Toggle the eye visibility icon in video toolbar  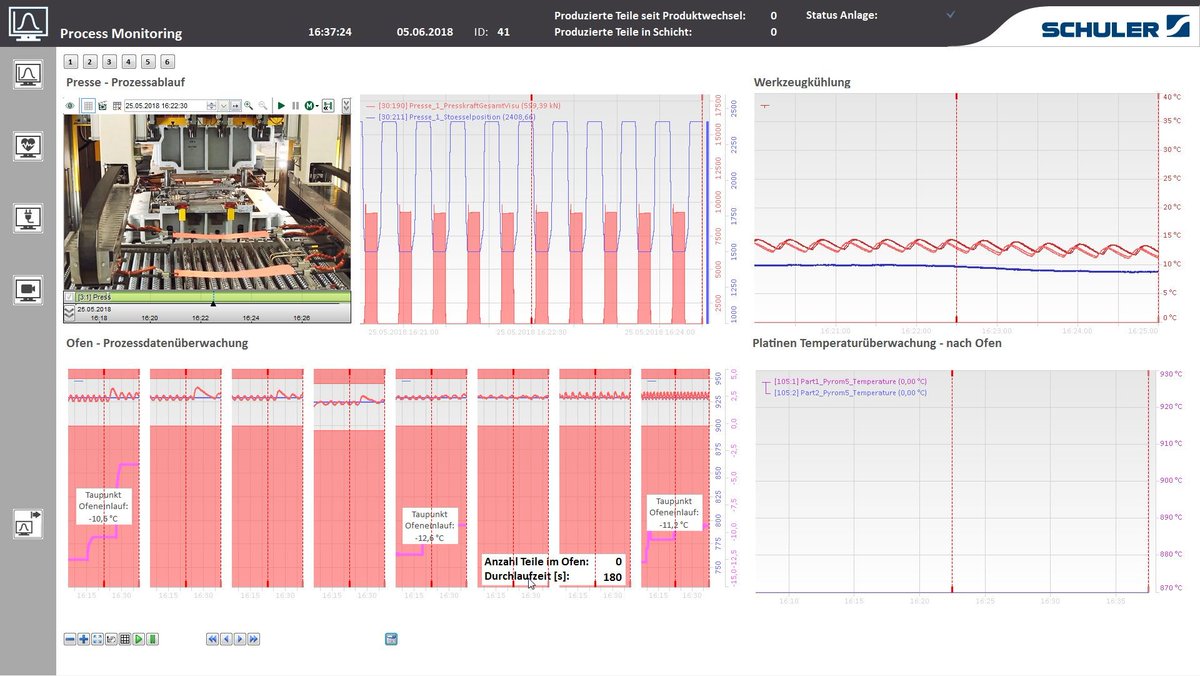tap(70, 105)
